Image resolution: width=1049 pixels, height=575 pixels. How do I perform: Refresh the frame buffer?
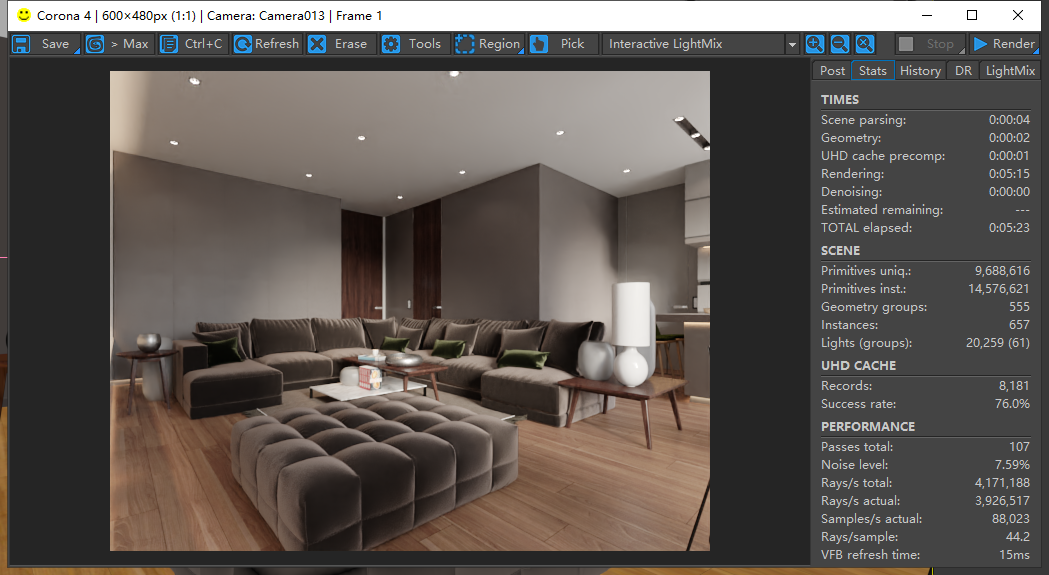pyautogui.click(x=266, y=44)
